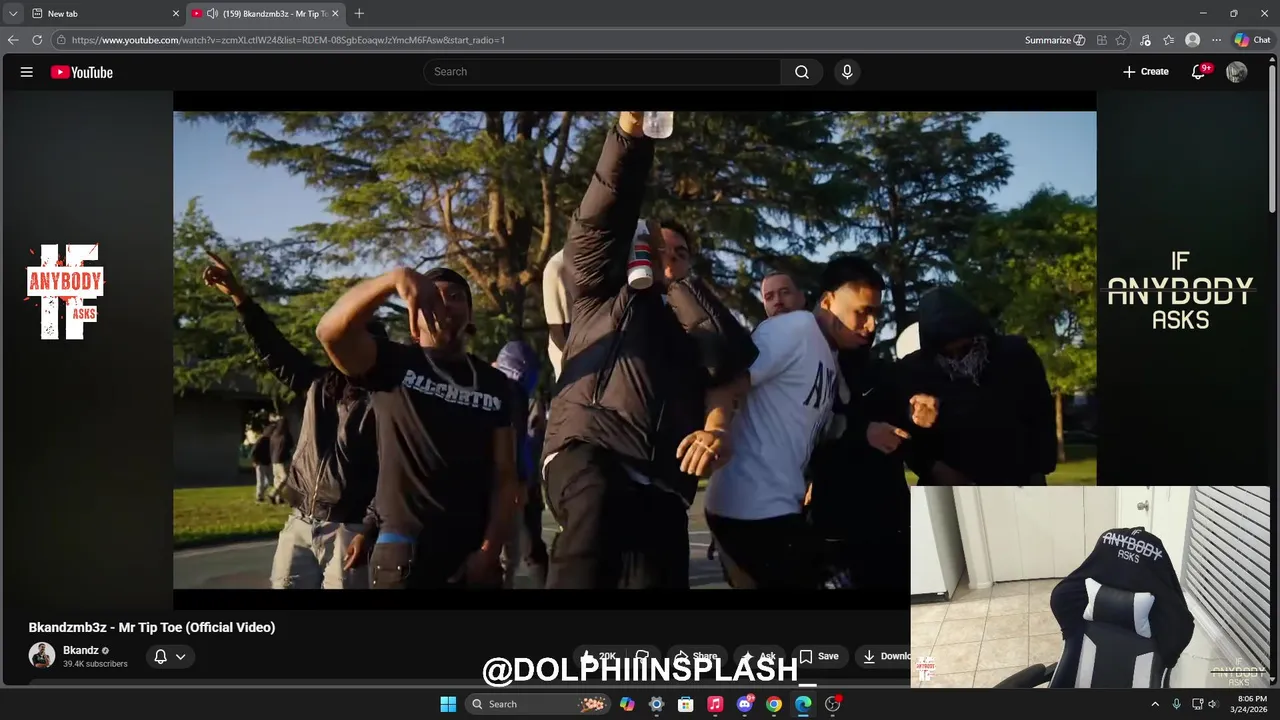Open the favorites list icon
The width and height of the screenshot is (1280, 720).
coord(1168,40)
